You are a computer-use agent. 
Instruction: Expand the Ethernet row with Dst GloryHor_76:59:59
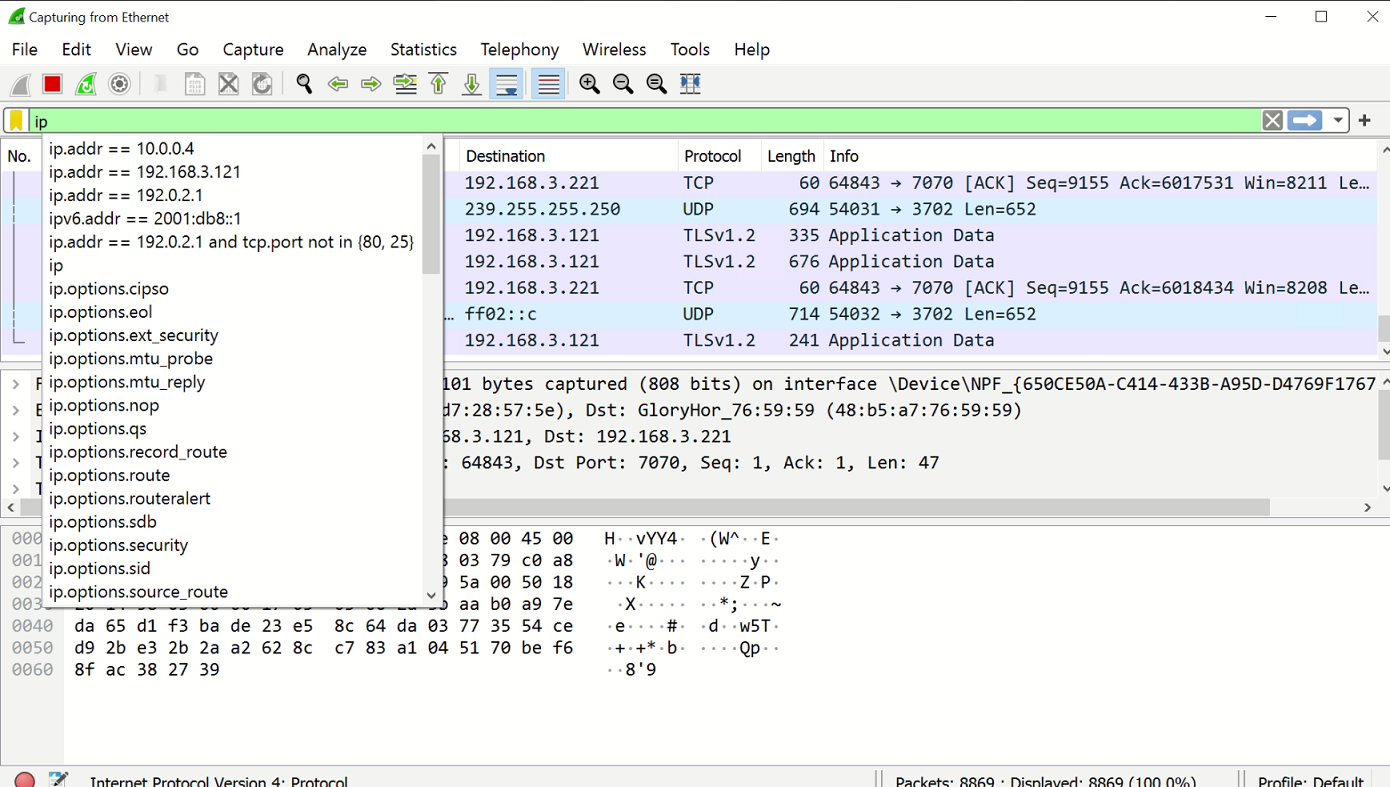tap(16, 410)
